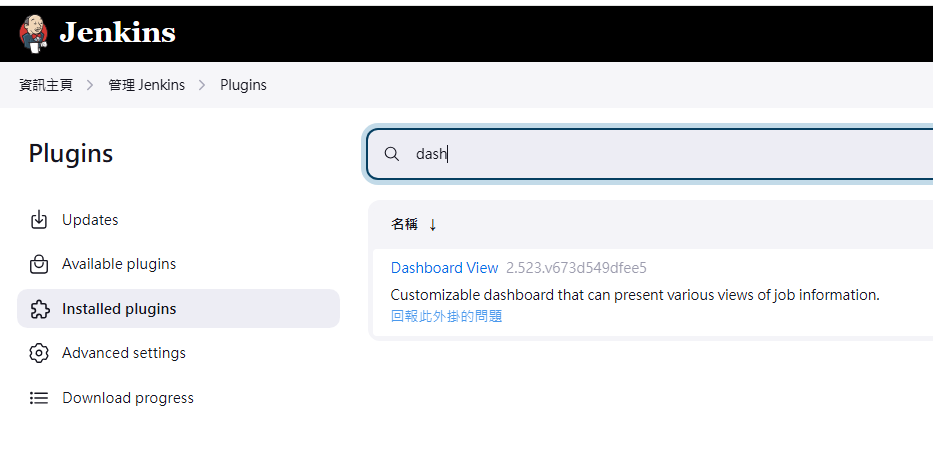The image size is (933, 470).
Task: Click 回報此外掛的問題 report issue link
Action: (x=446, y=316)
